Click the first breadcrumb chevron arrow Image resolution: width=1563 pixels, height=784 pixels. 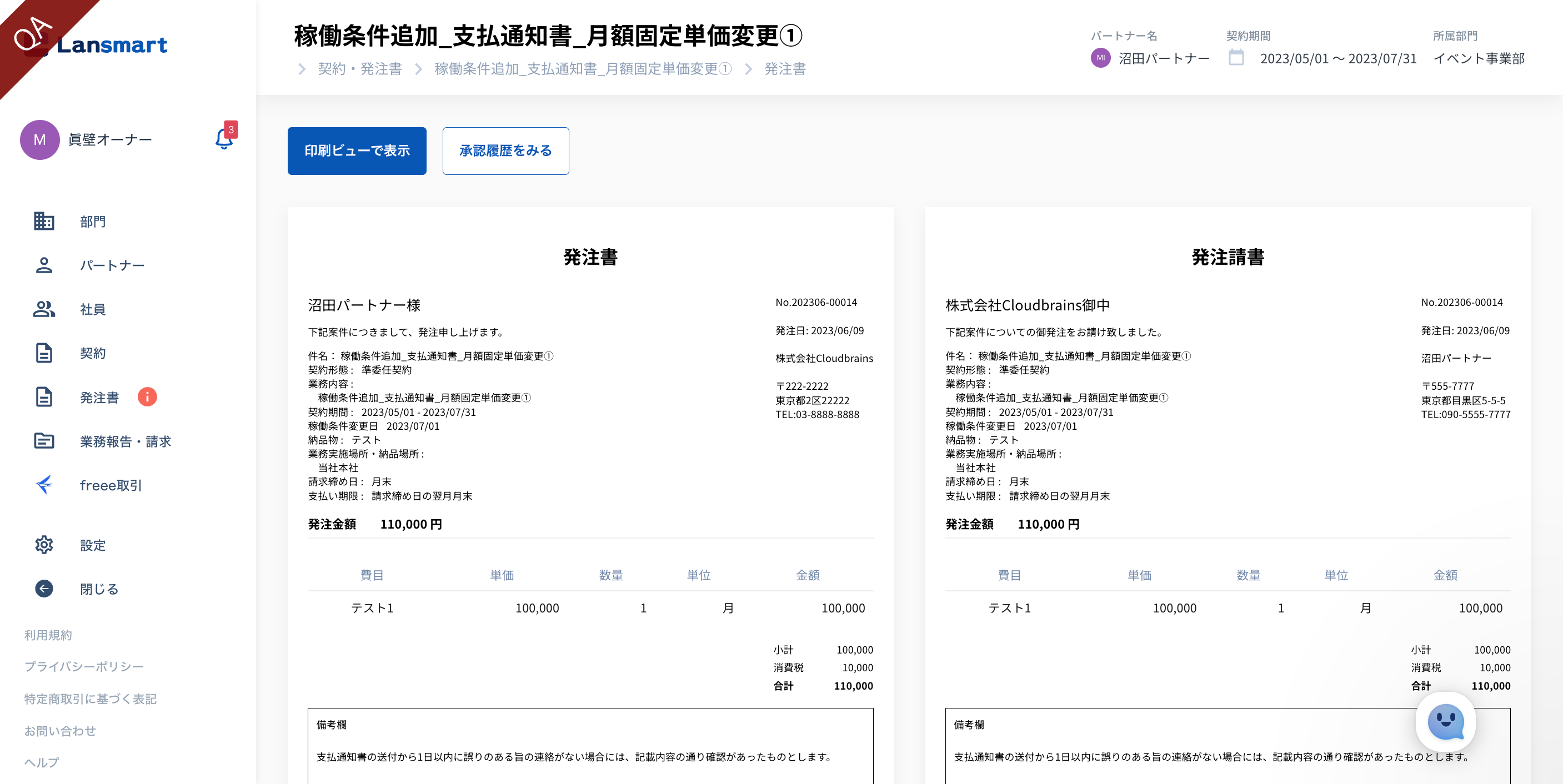pyautogui.click(x=302, y=69)
